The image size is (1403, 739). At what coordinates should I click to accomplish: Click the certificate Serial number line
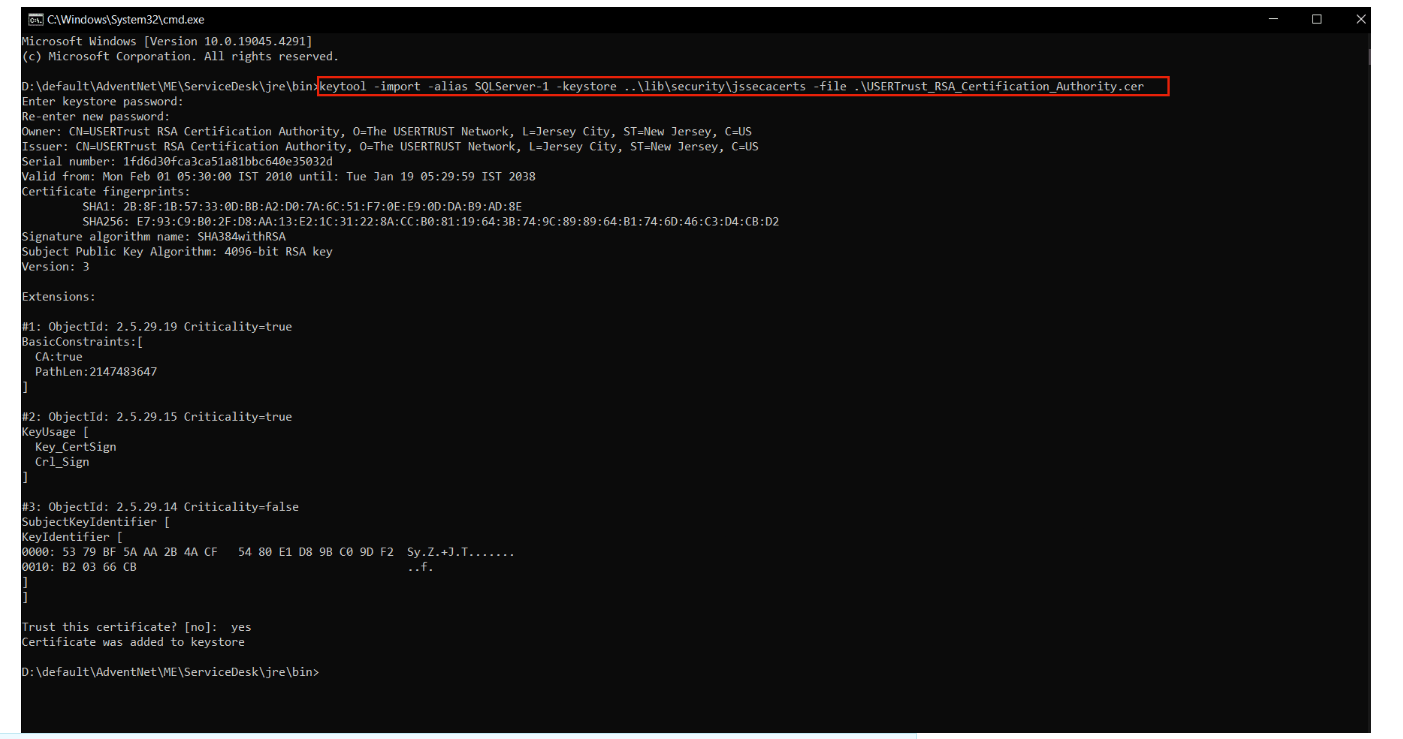(177, 162)
